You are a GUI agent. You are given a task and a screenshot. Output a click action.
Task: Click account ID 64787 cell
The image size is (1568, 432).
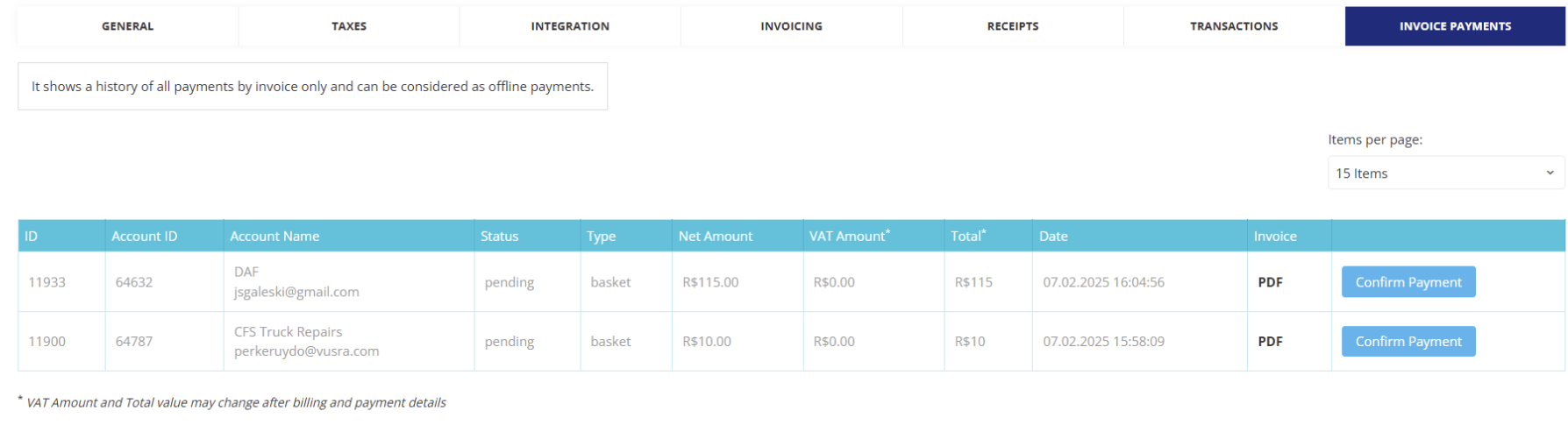click(x=134, y=342)
